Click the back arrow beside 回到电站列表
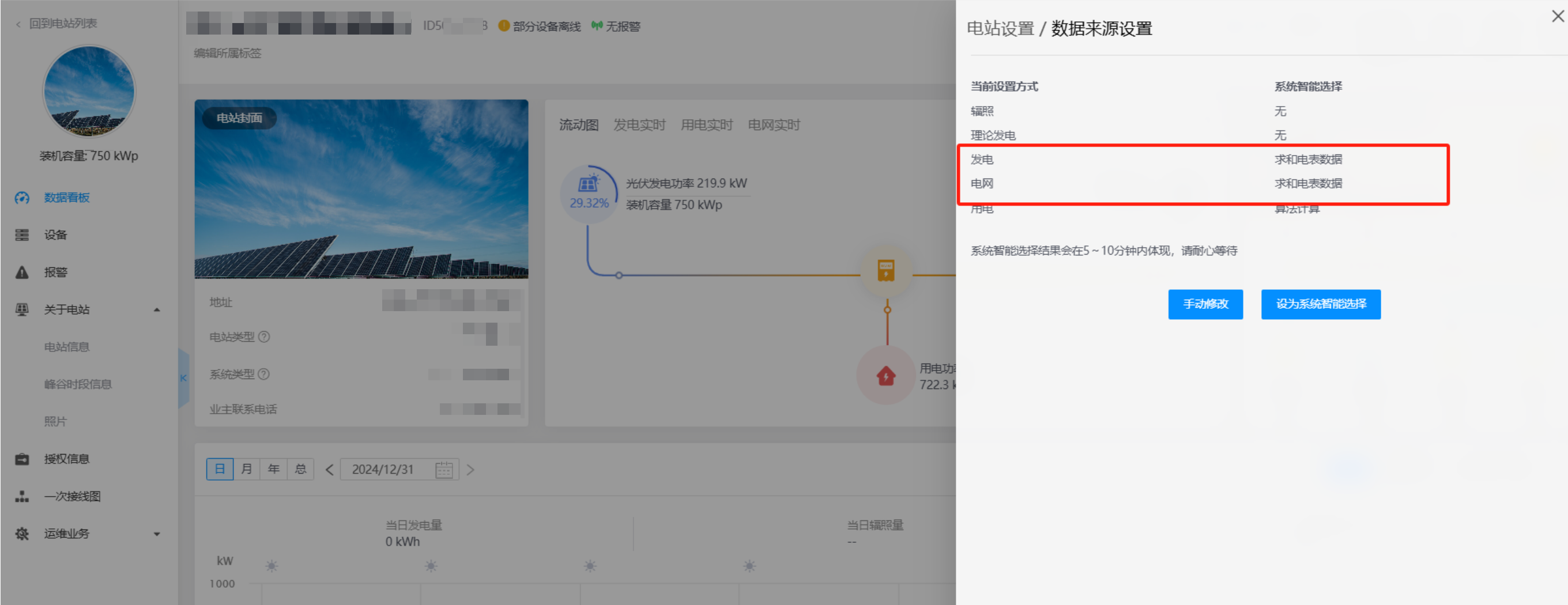The width and height of the screenshot is (1568, 605). point(18,24)
